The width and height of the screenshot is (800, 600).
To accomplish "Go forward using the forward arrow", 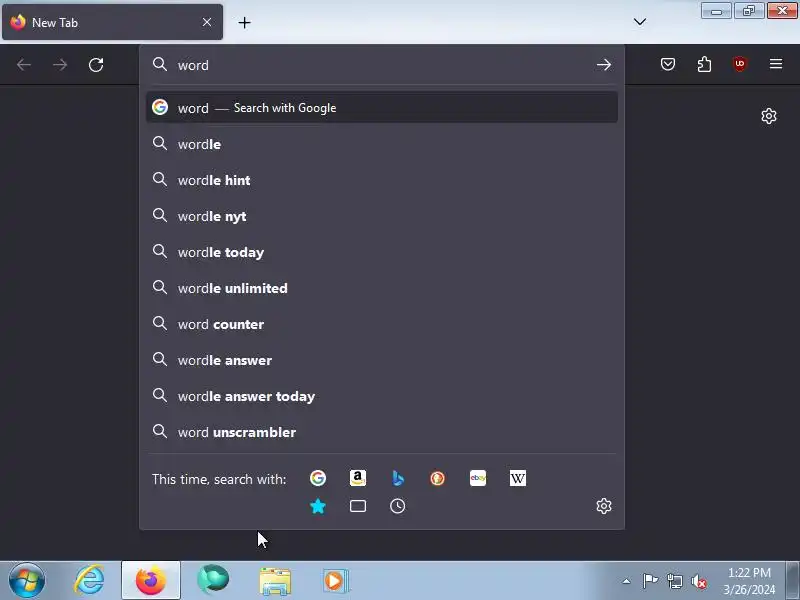I will [60, 65].
